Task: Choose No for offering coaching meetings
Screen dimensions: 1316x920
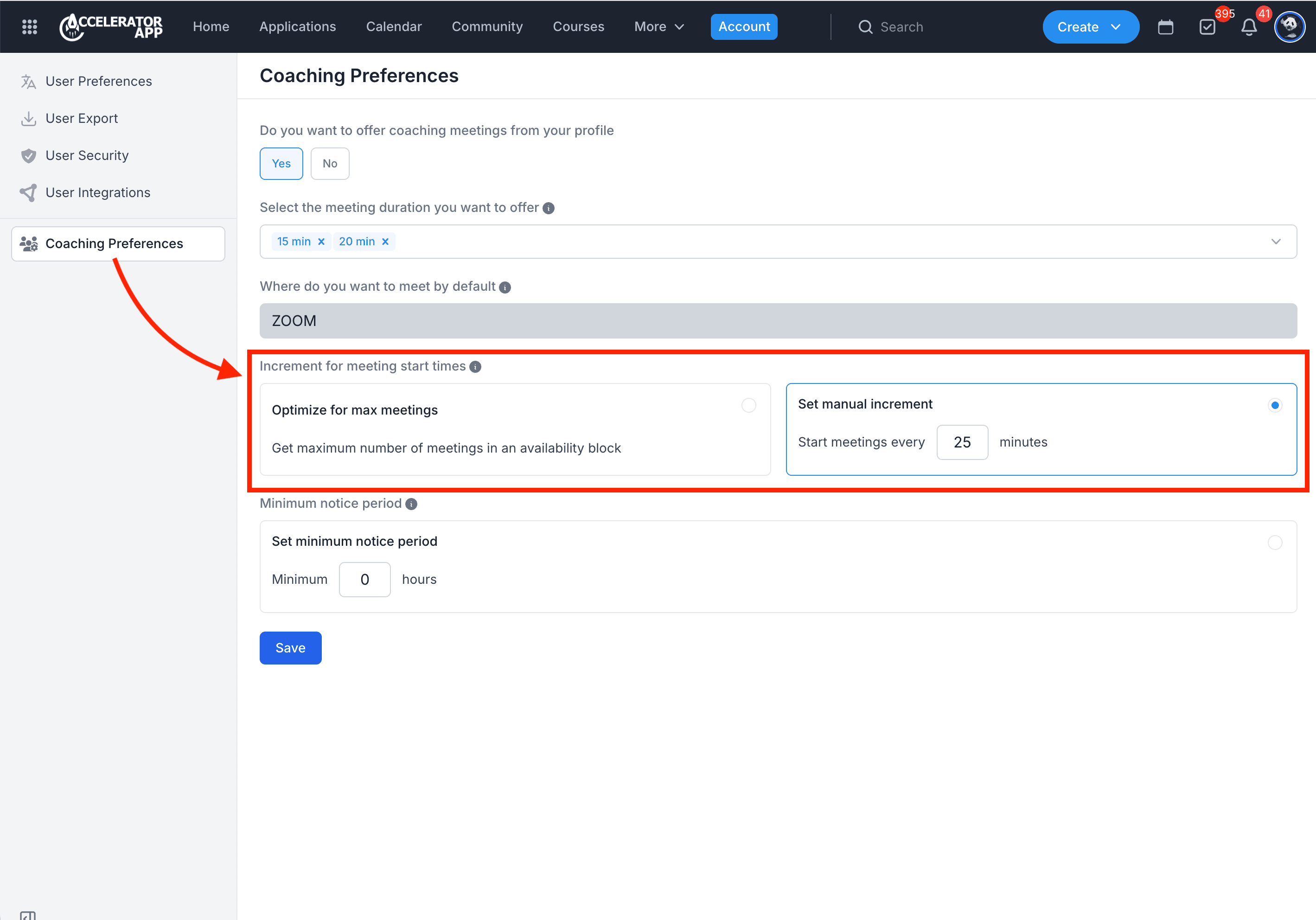Action: [330, 163]
